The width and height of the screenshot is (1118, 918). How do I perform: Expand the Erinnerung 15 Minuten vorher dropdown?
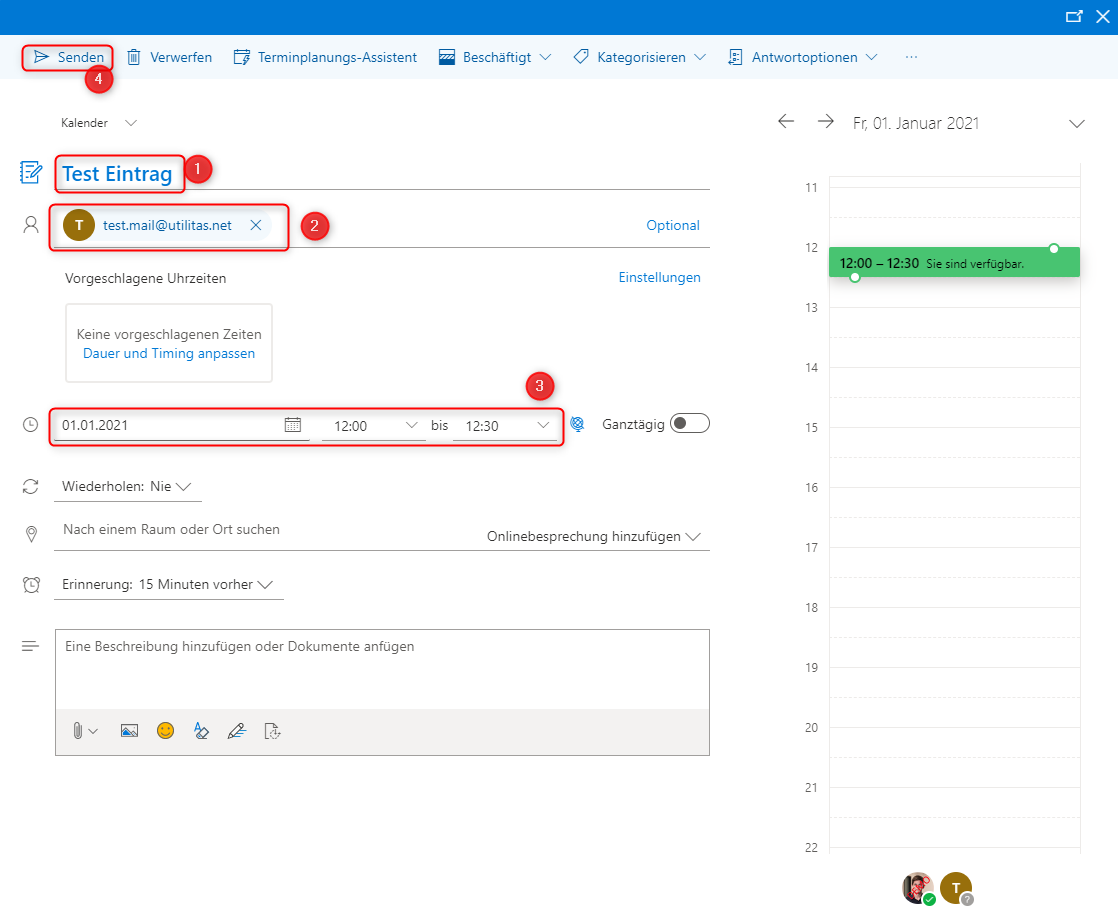[168, 585]
